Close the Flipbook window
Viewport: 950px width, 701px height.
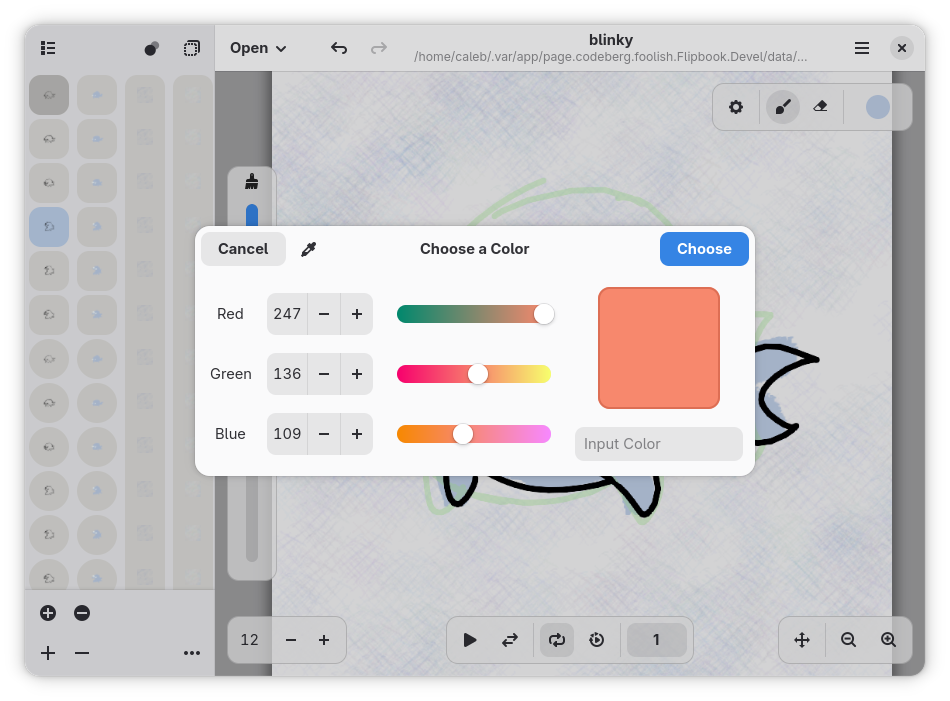(902, 48)
